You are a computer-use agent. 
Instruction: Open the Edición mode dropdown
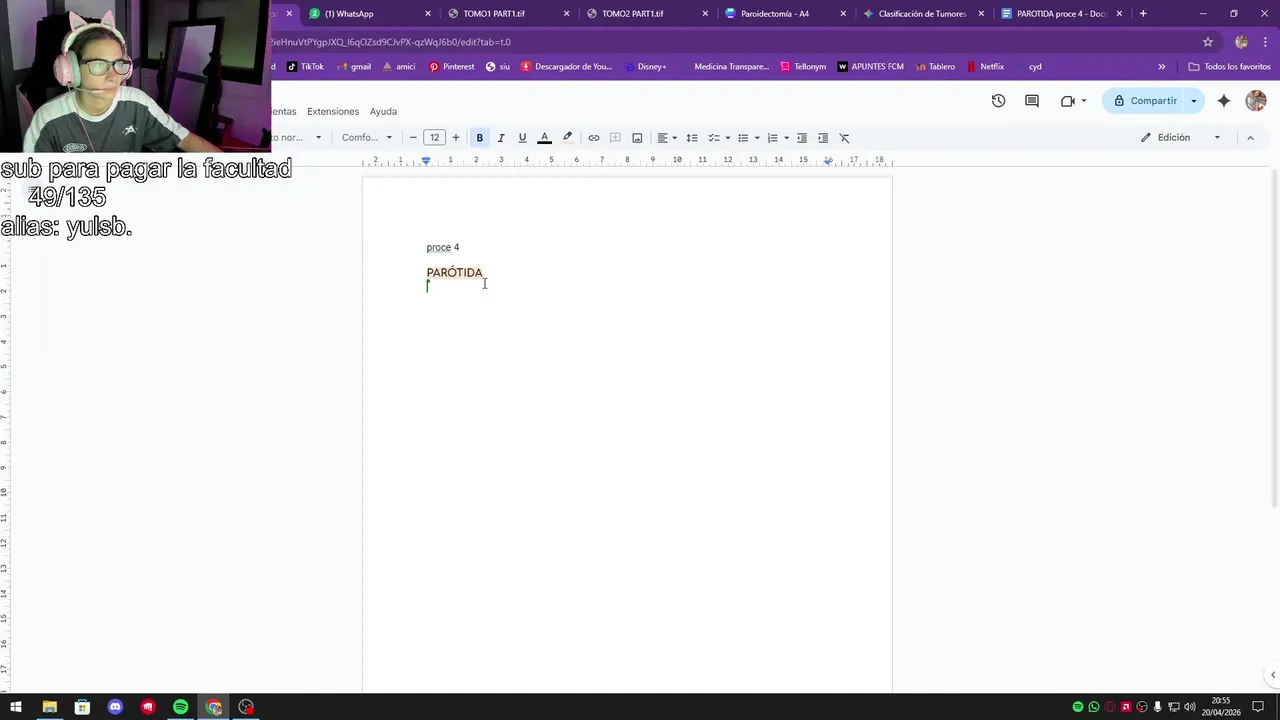tap(1180, 138)
